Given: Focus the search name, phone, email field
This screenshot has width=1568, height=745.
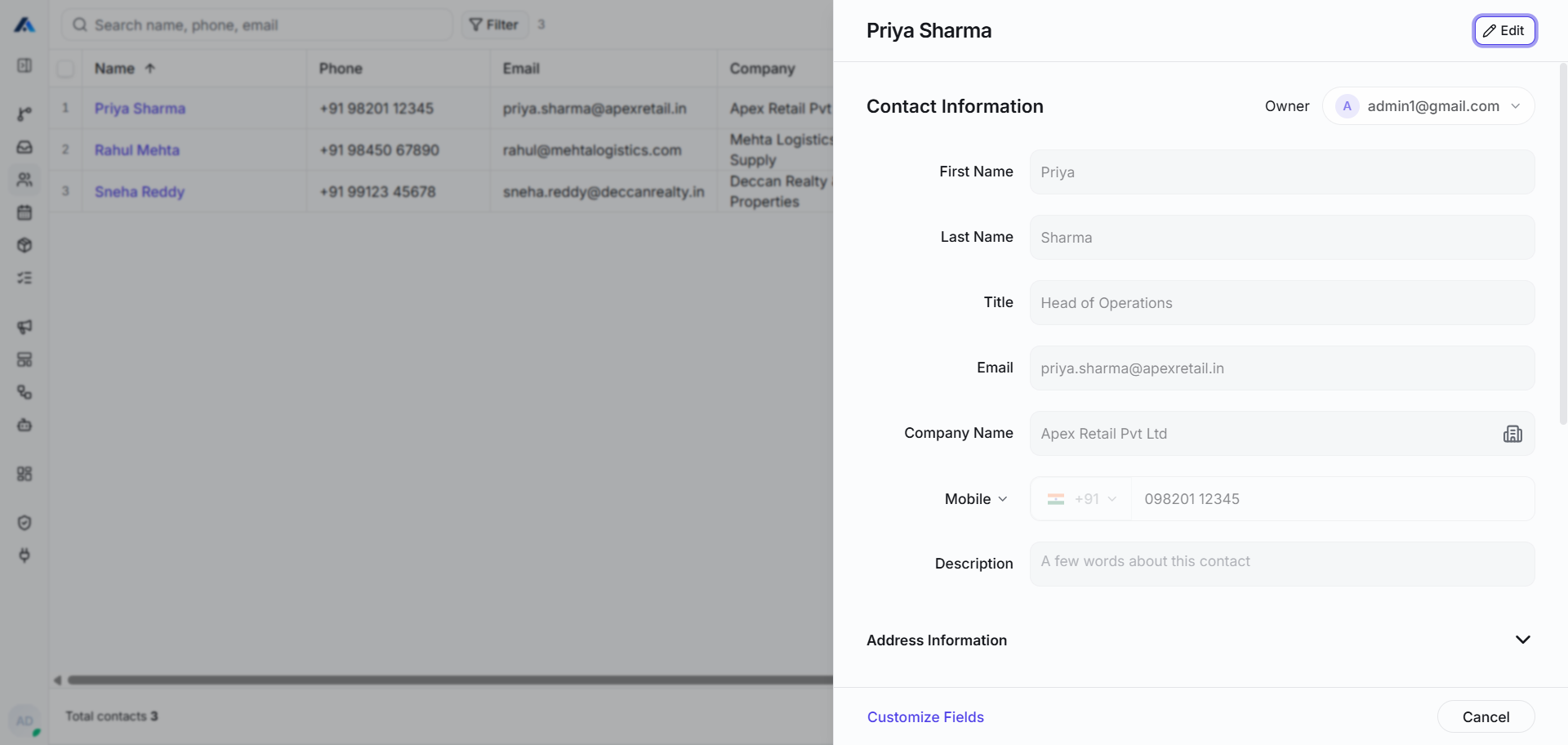Looking at the screenshot, I should pyautogui.click(x=257, y=25).
